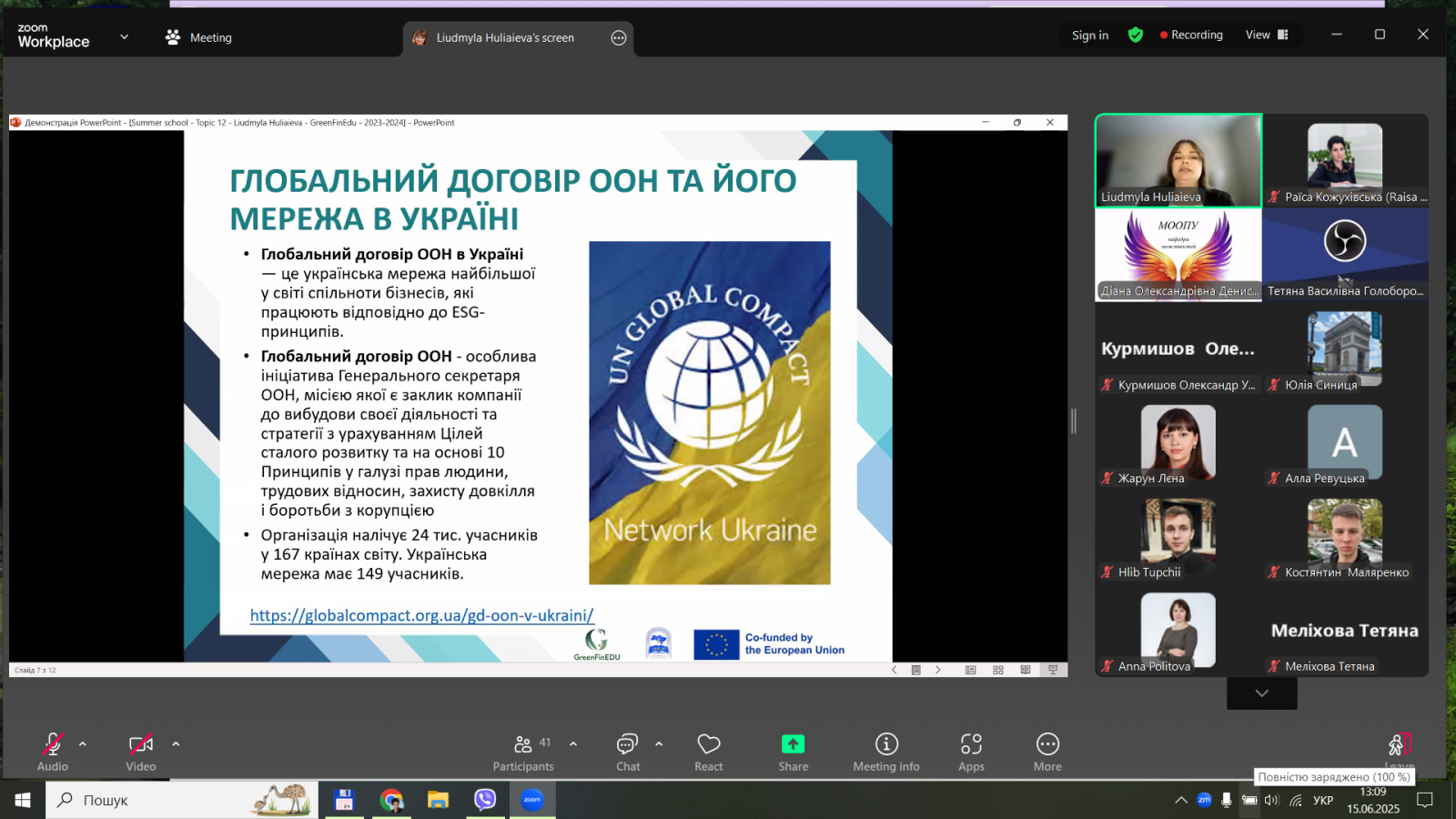Screen dimensions: 1456x819
Task: Expand video options chevron beside Video
Action: [x=176, y=743]
